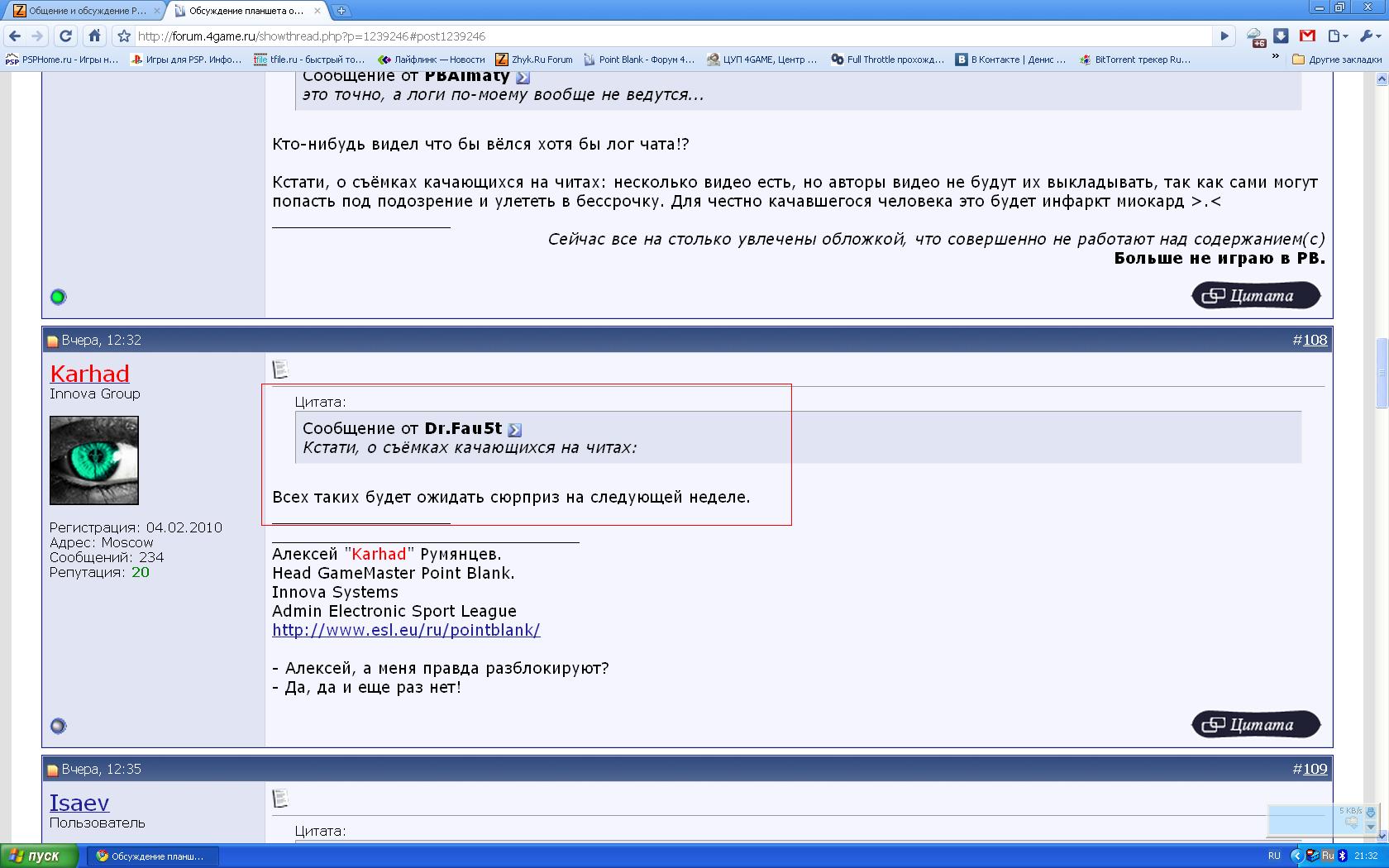This screenshot has width=1389, height=868.
Task: Click the RU language bar indicator
Action: (1274, 856)
